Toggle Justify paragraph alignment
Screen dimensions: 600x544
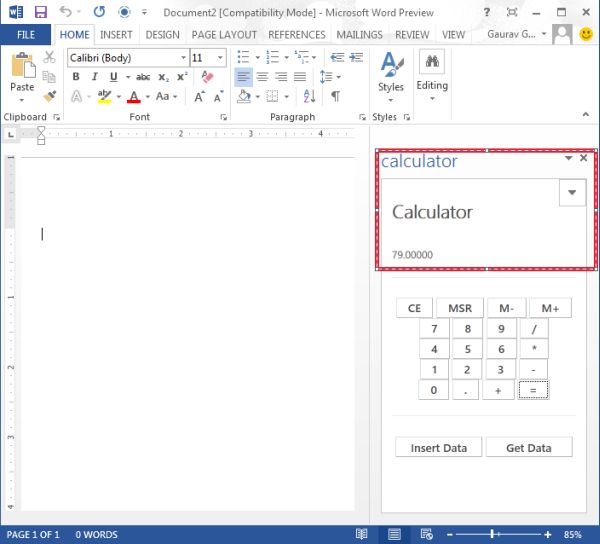[x=300, y=77]
